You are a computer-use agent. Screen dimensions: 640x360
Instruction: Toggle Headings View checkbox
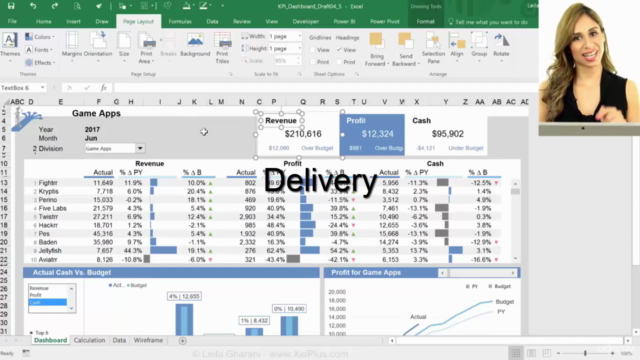point(339,50)
